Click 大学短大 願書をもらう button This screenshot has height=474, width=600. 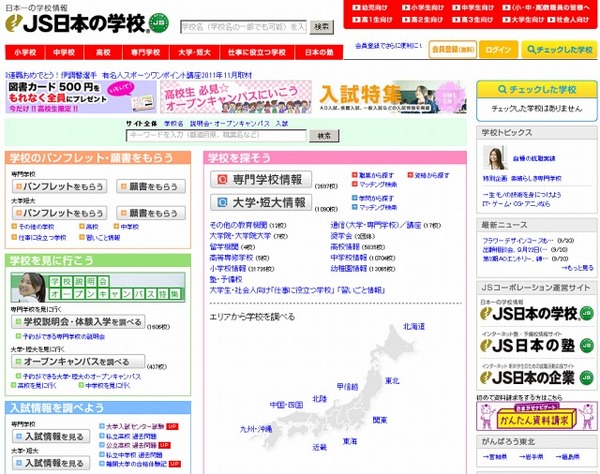(x=151, y=213)
